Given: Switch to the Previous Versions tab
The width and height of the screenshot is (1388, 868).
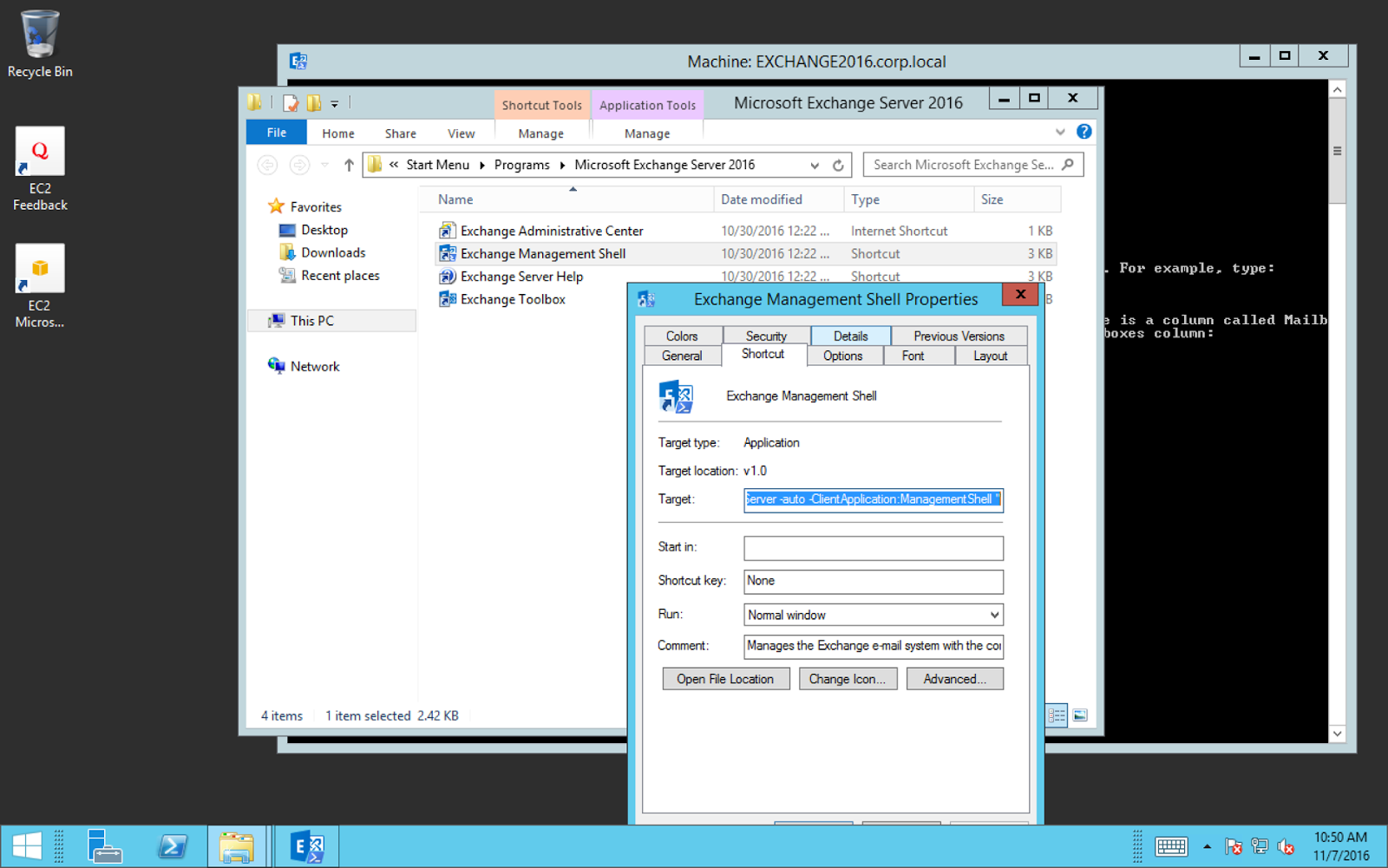Looking at the screenshot, I should [958, 335].
